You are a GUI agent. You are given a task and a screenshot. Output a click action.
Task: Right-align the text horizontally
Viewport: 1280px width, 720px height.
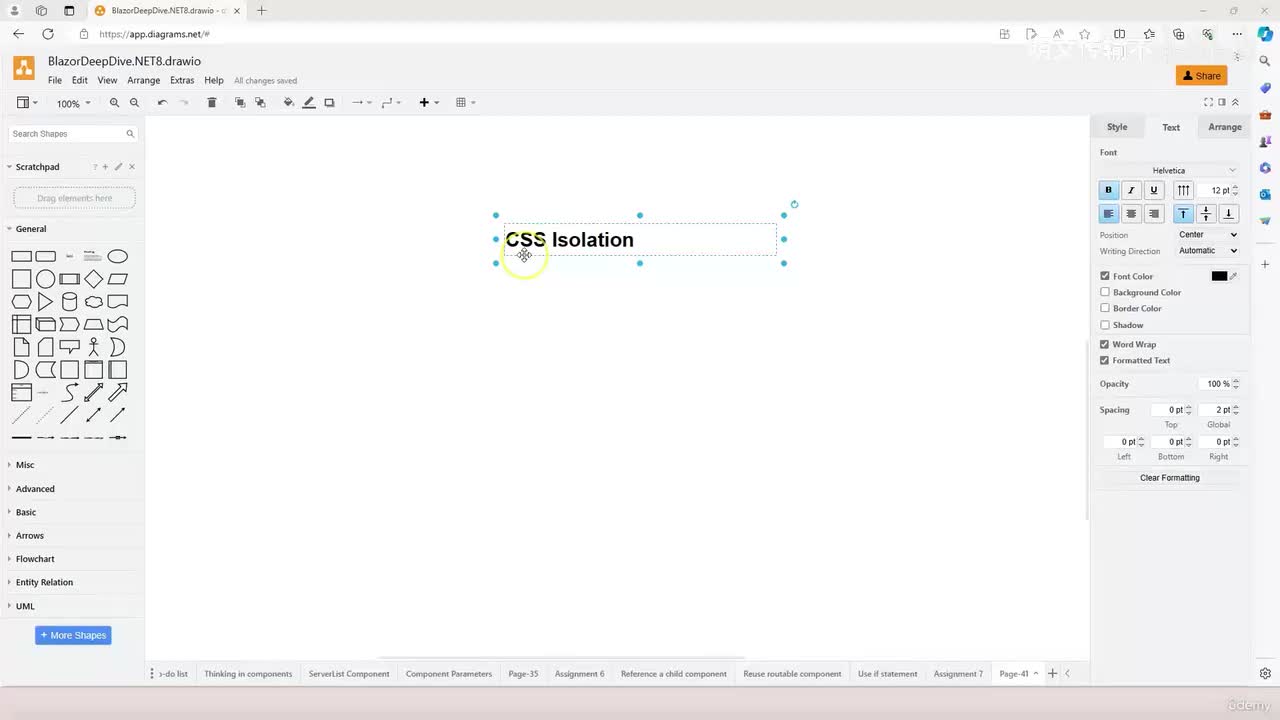1154,214
